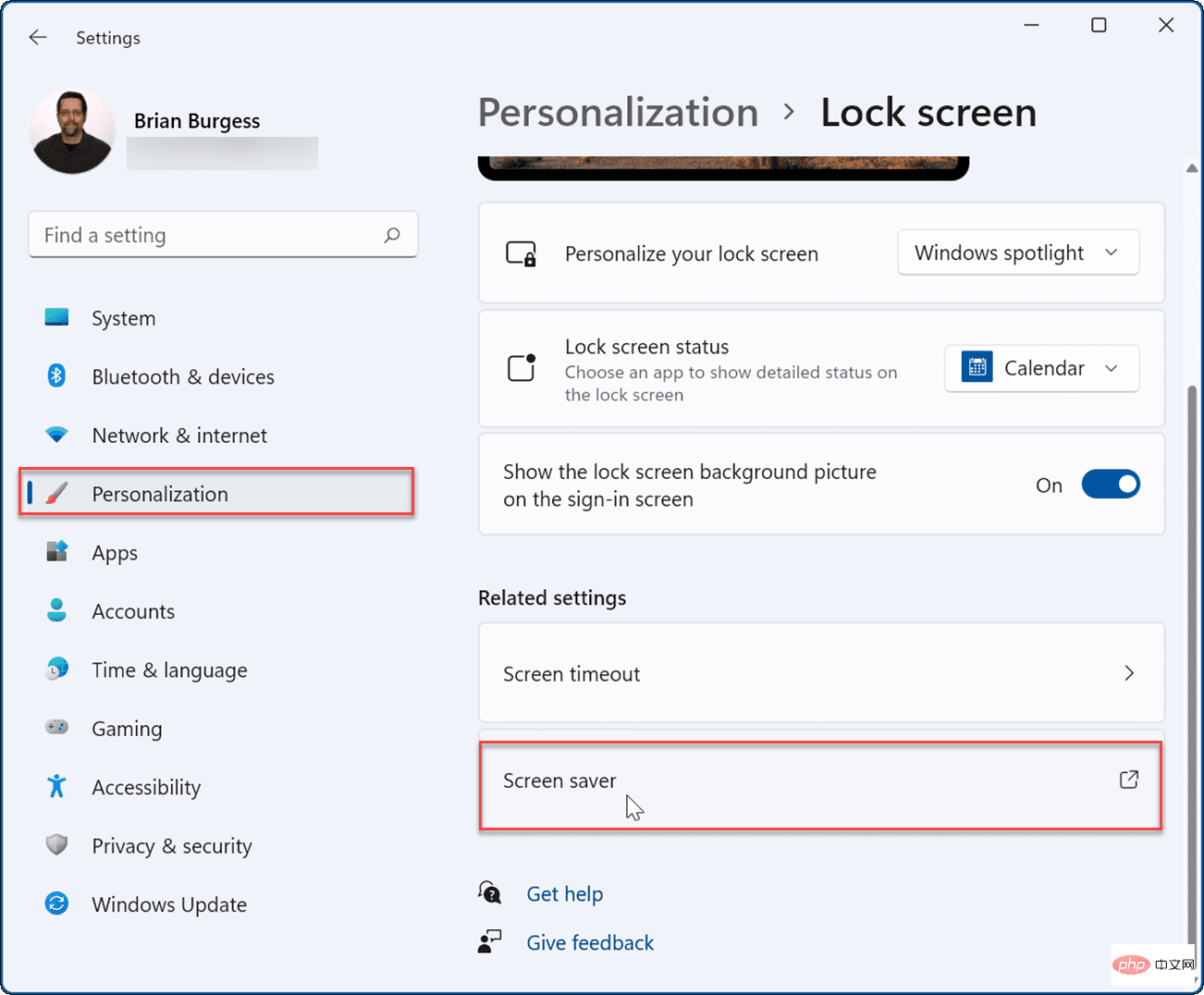The width and height of the screenshot is (1204, 995).
Task: Click Brian Burgess profile picture
Action: [x=72, y=131]
